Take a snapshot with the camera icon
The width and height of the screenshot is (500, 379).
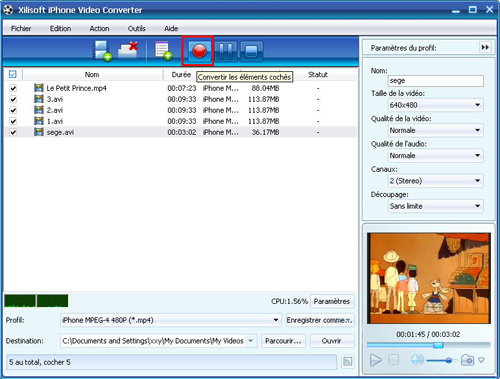[467, 360]
